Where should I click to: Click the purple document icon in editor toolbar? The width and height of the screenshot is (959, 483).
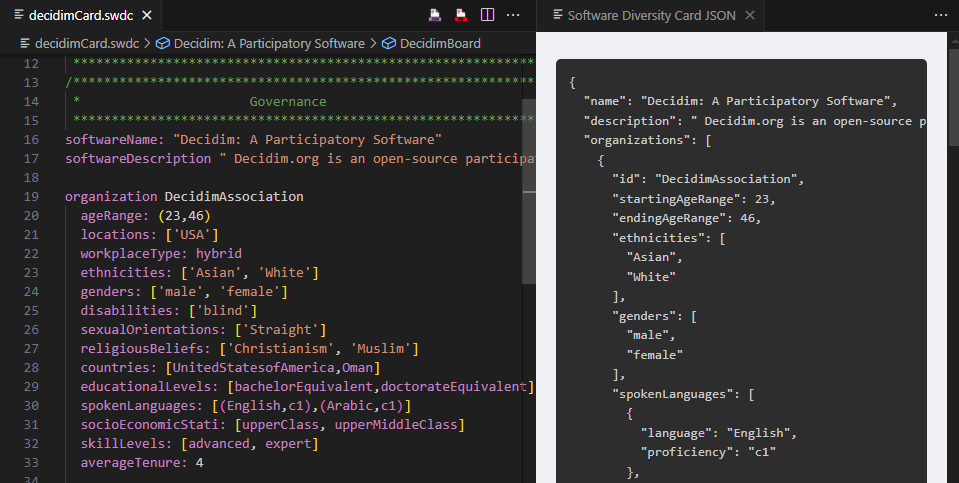click(x=436, y=15)
